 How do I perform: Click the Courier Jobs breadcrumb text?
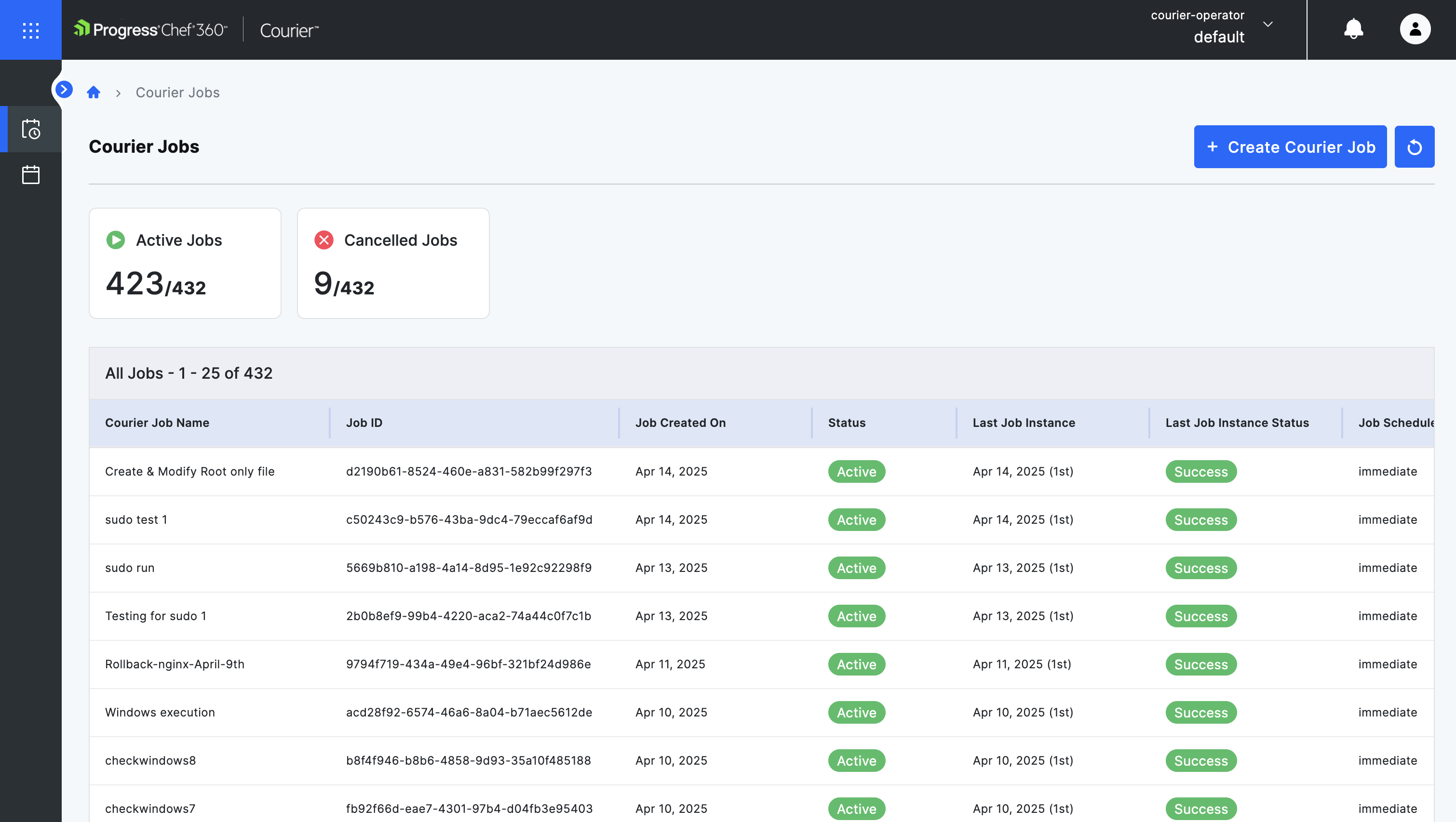(177, 93)
